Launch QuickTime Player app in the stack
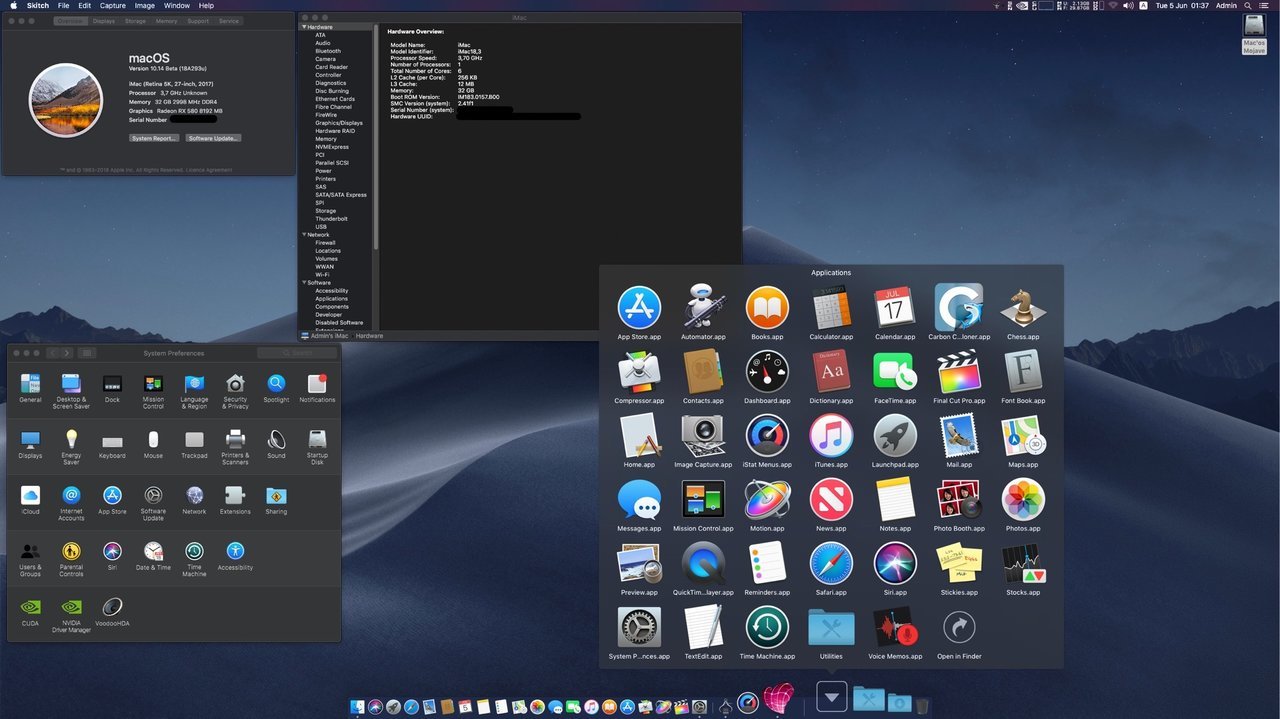 coord(703,568)
